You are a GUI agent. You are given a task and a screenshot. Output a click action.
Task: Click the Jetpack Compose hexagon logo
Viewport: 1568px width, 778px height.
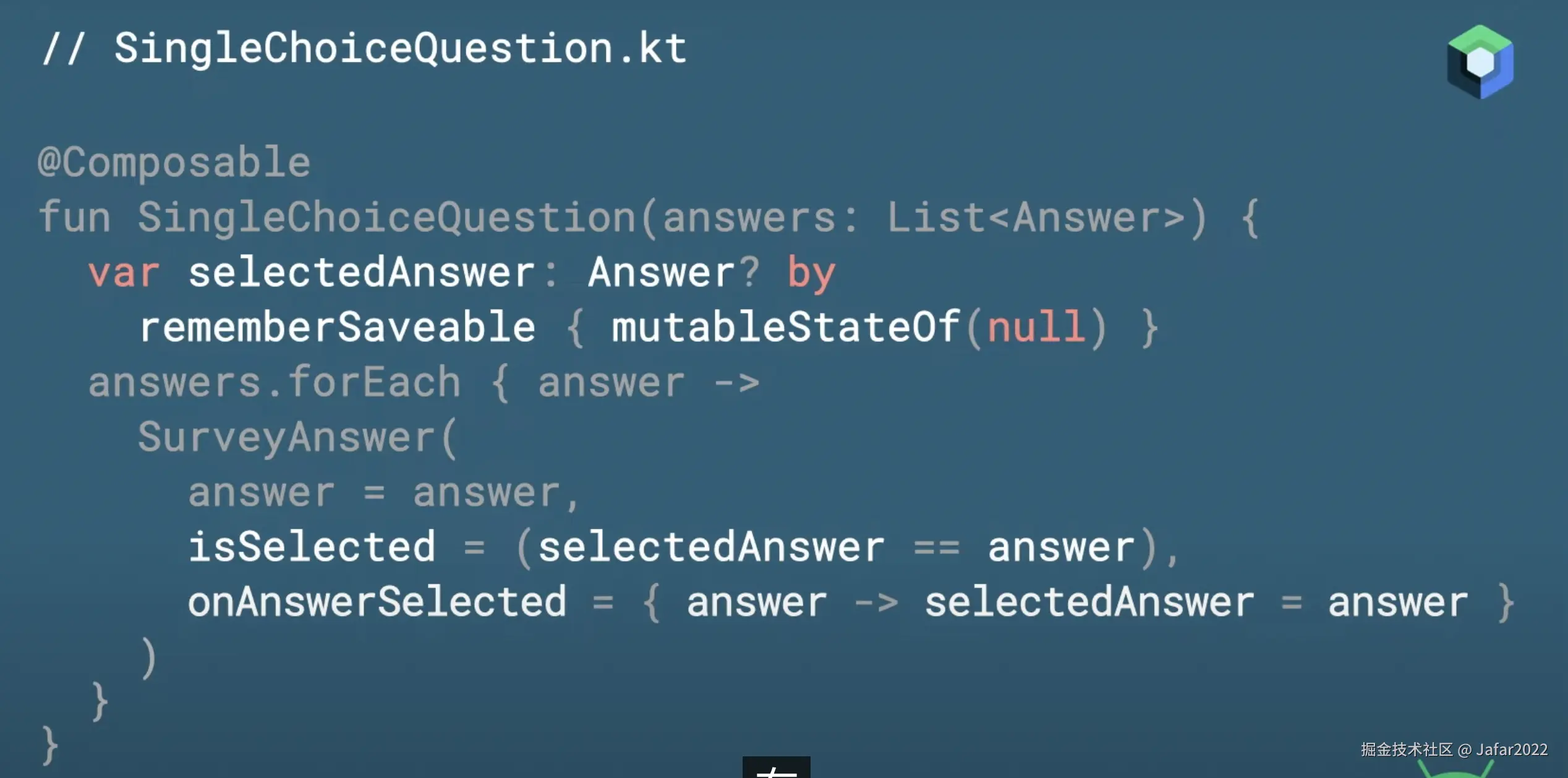(1480, 62)
